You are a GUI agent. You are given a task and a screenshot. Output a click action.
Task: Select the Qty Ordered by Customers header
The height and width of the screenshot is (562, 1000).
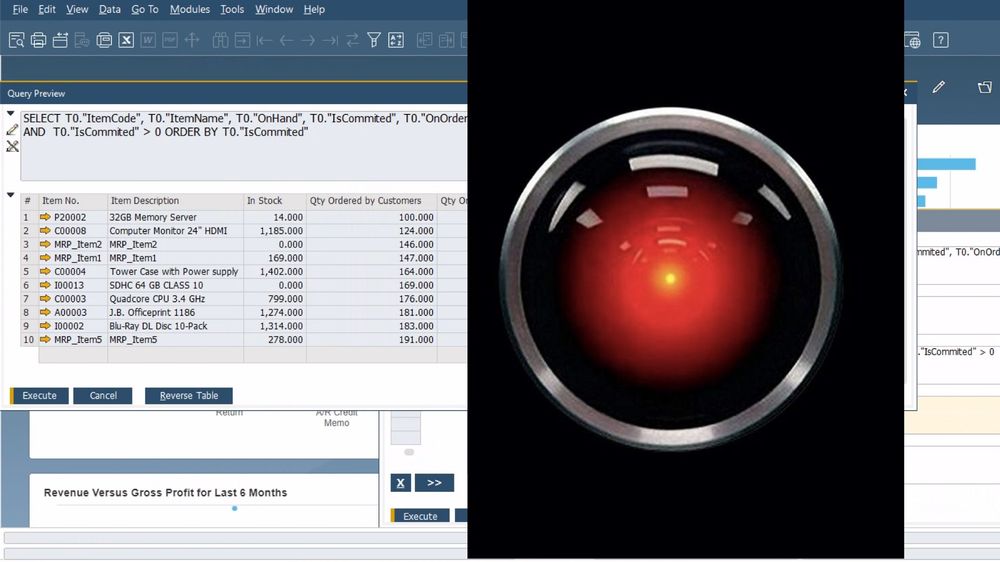[x=371, y=200]
